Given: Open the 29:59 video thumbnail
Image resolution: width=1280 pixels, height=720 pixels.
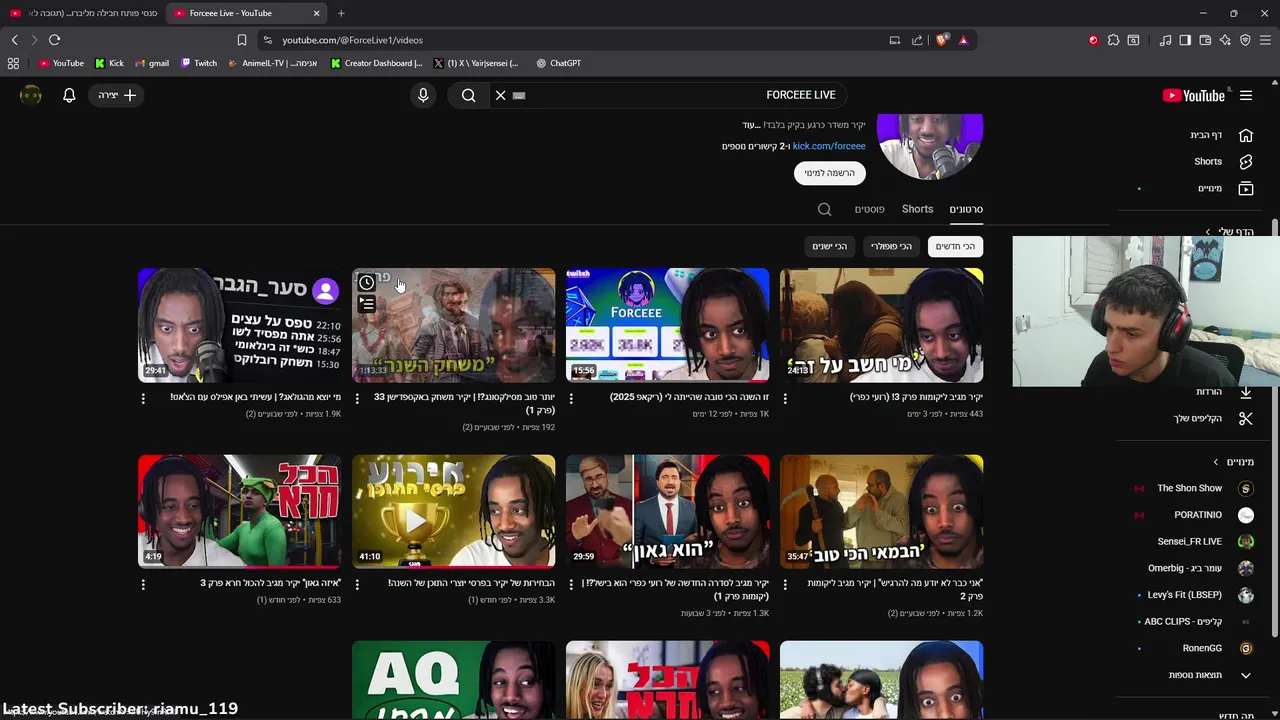Looking at the screenshot, I should [667, 511].
